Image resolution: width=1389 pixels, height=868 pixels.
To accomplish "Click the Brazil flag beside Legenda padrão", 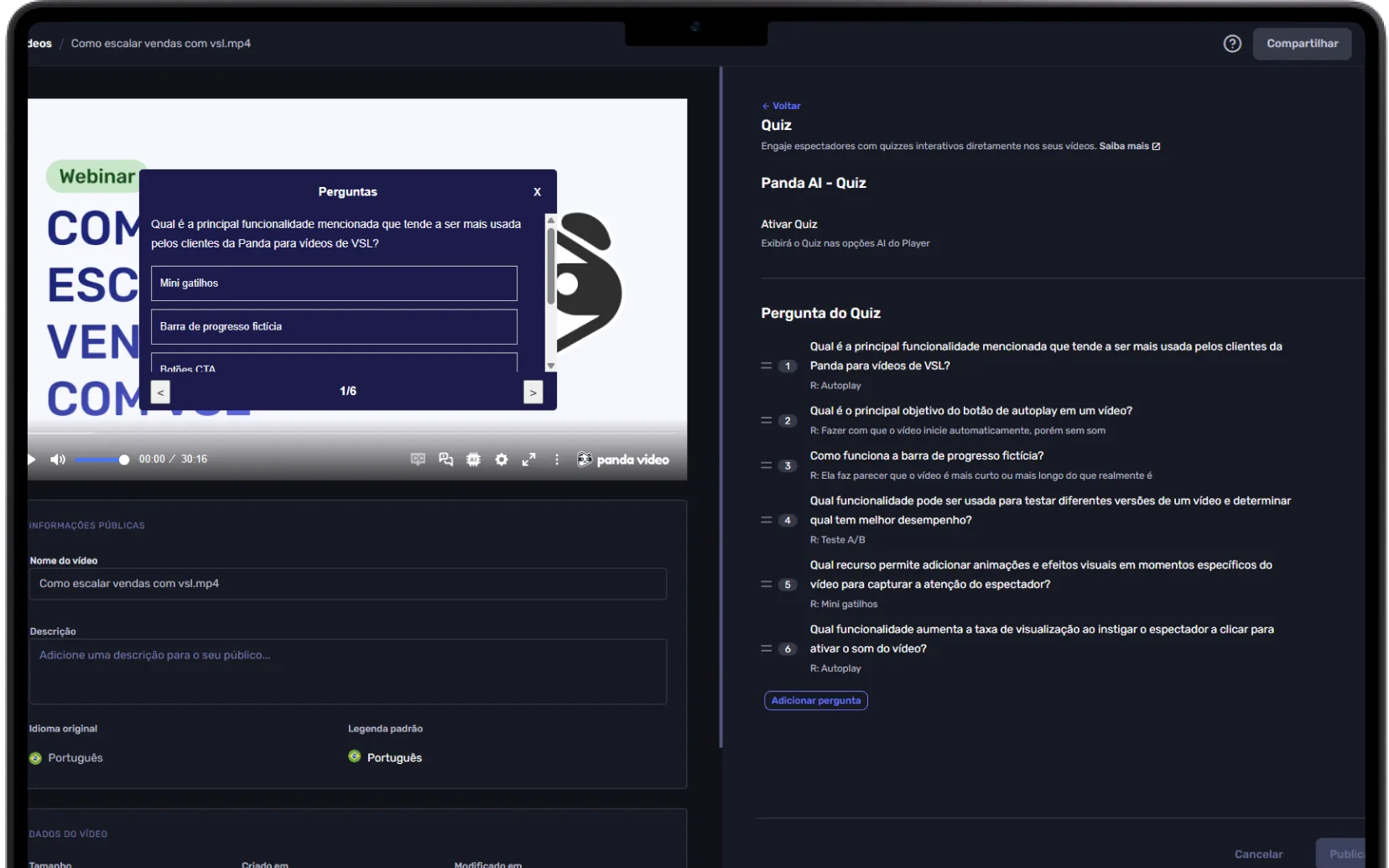I will pos(355,756).
